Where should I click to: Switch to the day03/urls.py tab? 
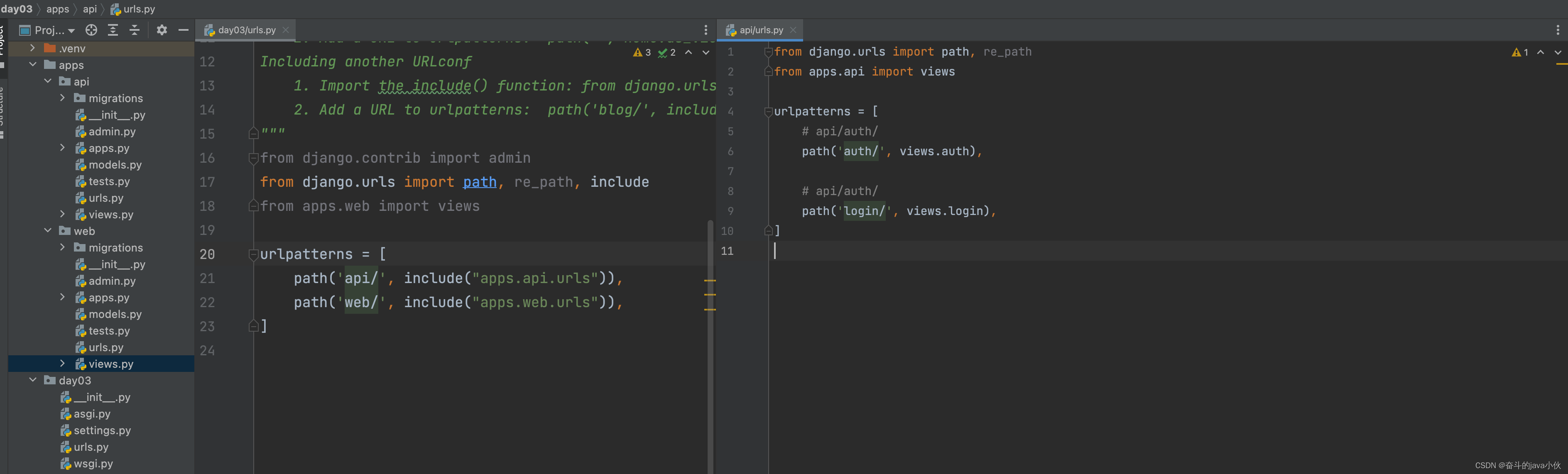[243, 29]
